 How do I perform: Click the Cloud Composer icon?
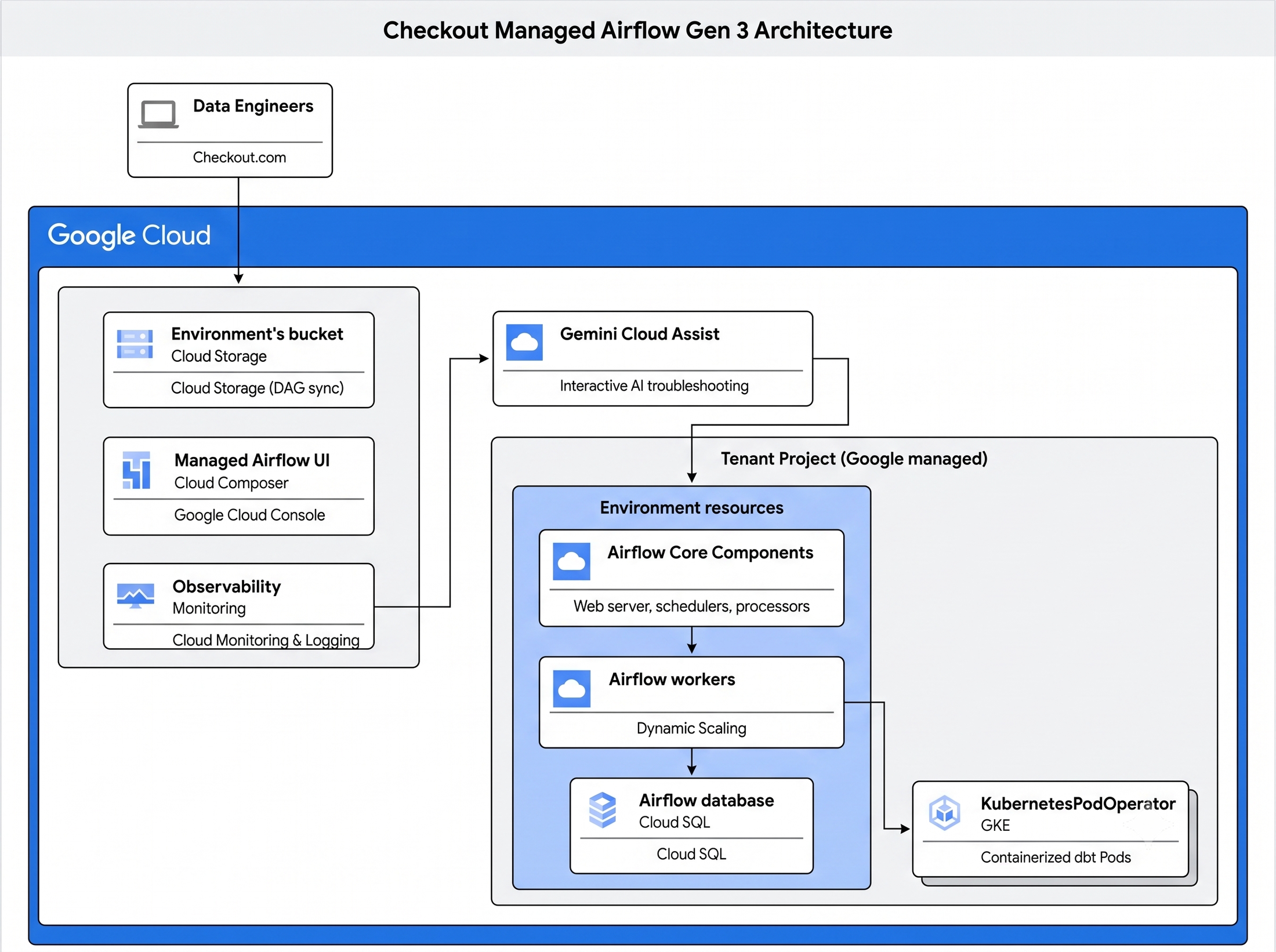point(137,470)
